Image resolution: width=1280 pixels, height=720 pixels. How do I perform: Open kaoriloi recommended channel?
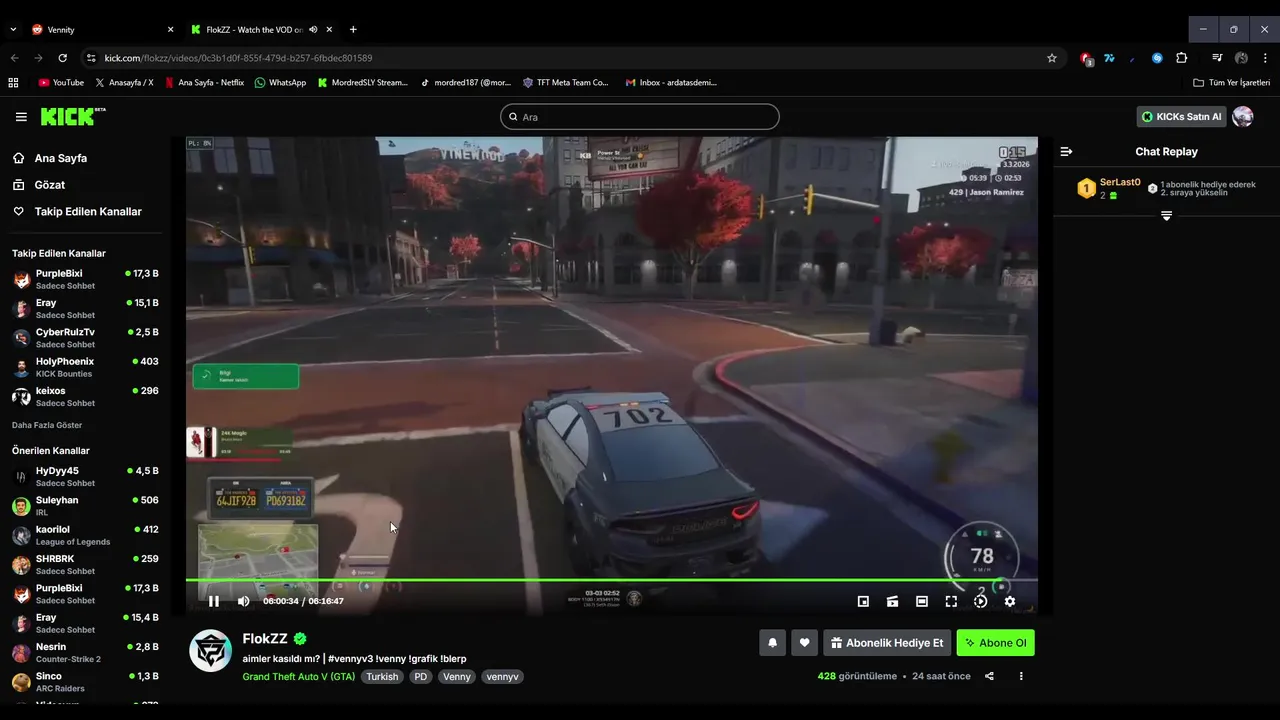pyautogui.click(x=85, y=535)
